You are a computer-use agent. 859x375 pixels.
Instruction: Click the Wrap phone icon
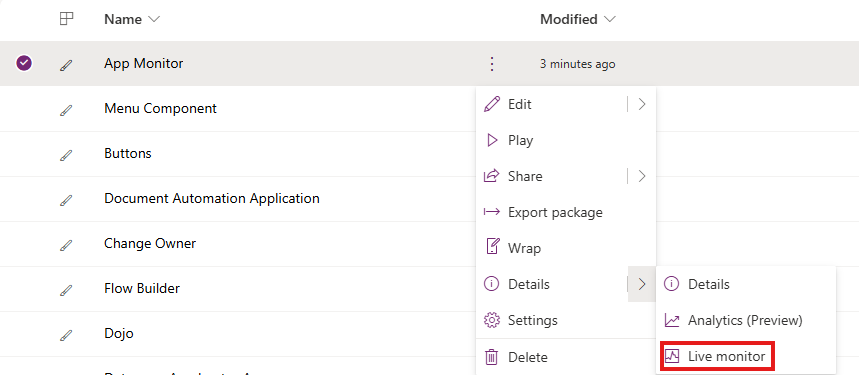point(493,247)
